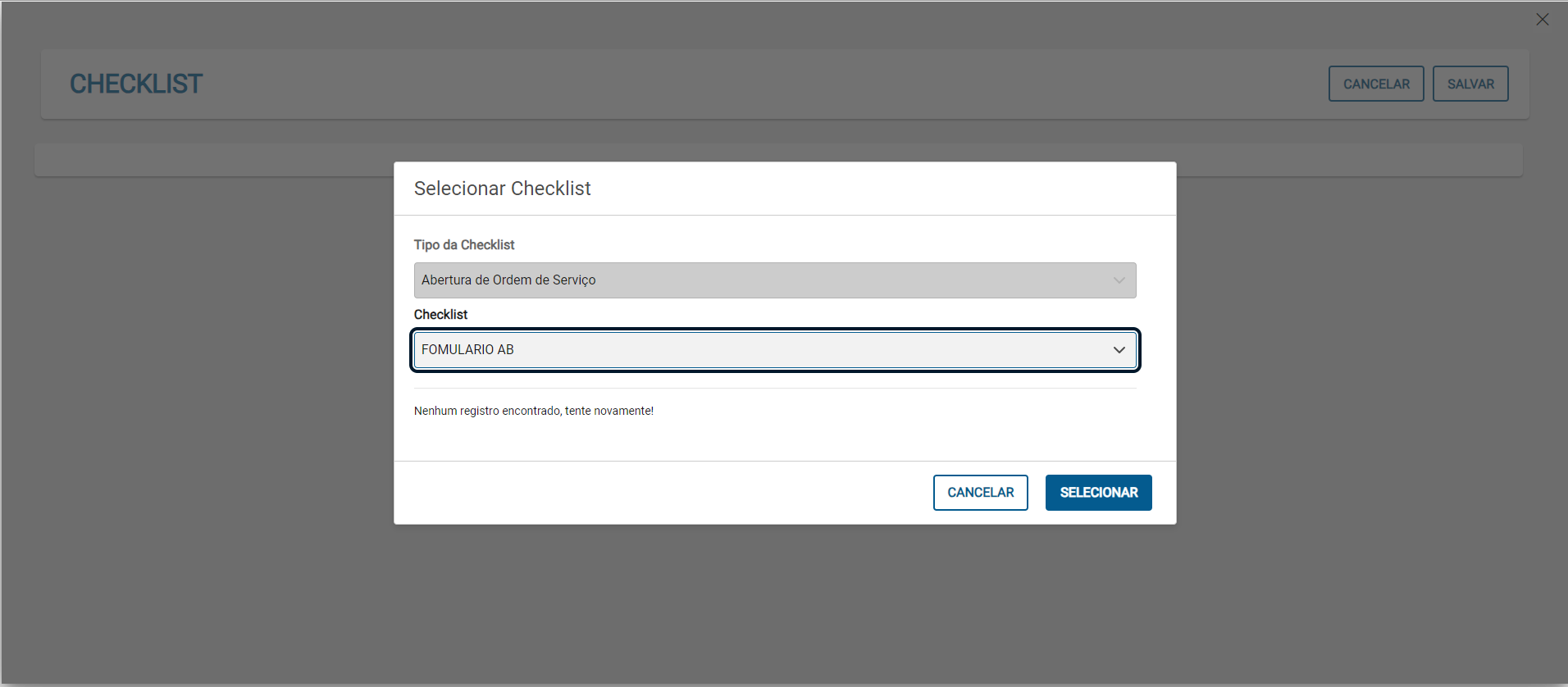This screenshot has width=1568, height=687.
Task: Click header card space between CHECKLIST and CANCELAR
Action: click(738, 84)
